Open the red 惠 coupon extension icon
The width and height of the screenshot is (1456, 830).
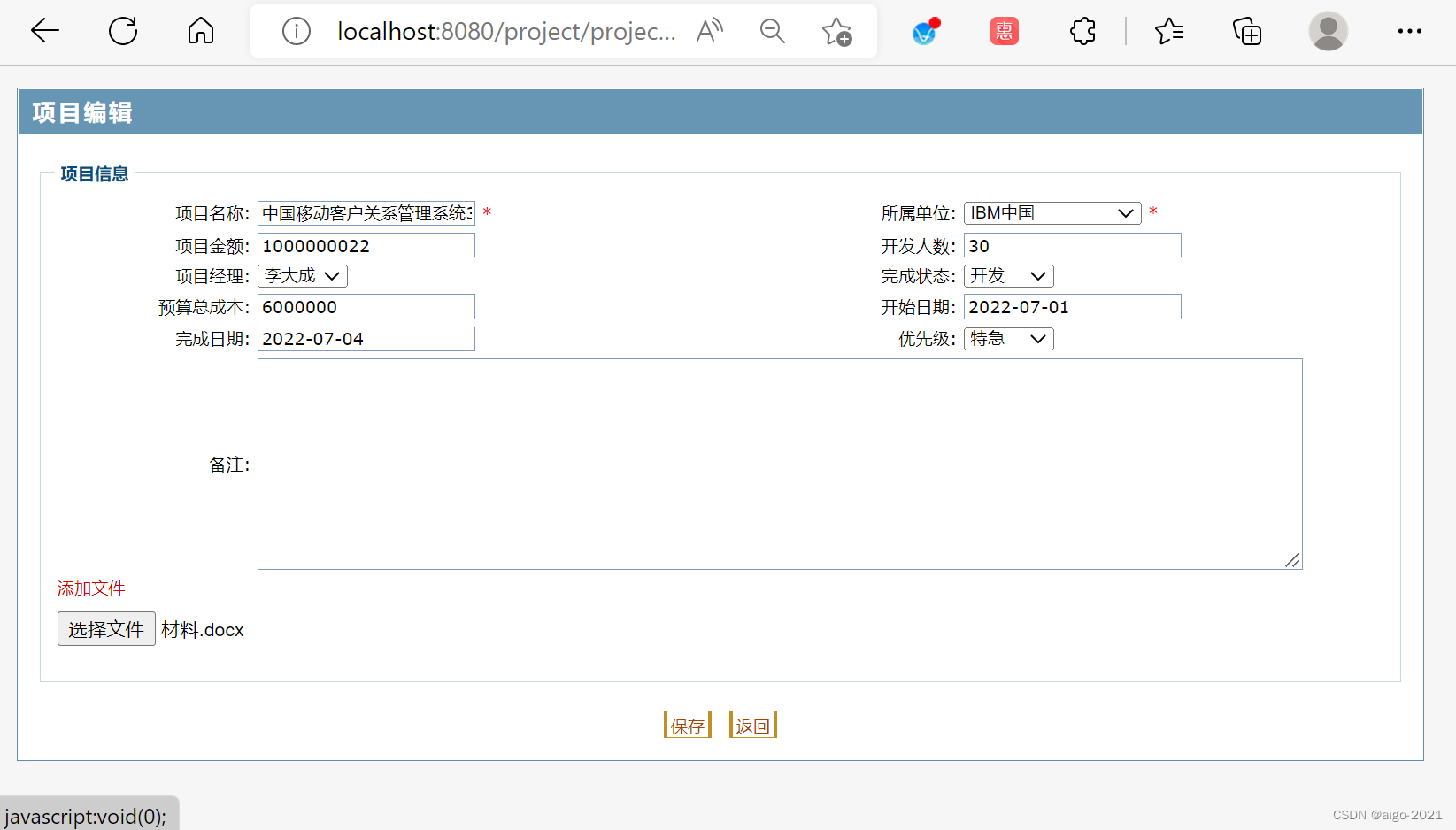(x=1004, y=32)
